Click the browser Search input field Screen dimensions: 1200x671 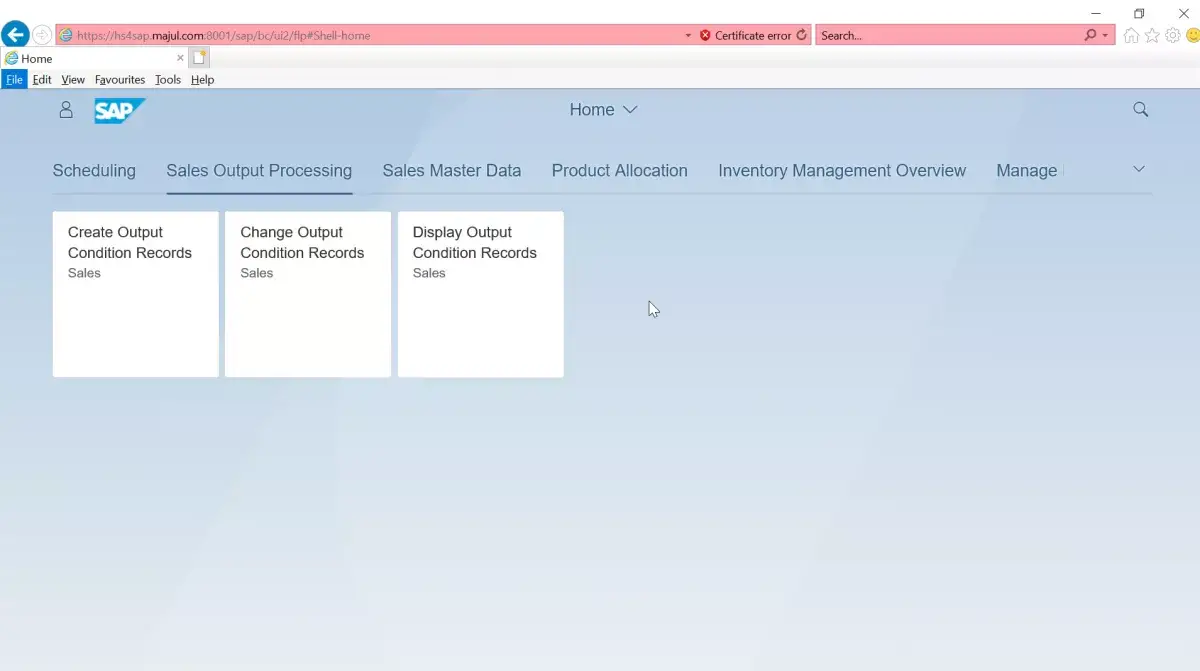click(x=949, y=35)
